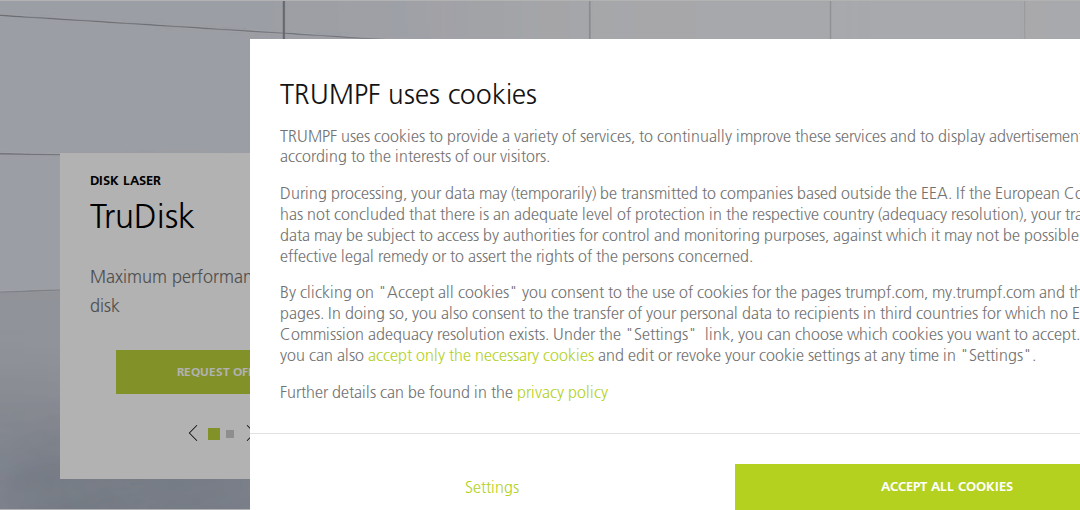Advance carousel with the right chevron arrow
This screenshot has width=1080, height=510.
click(x=248, y=434)
